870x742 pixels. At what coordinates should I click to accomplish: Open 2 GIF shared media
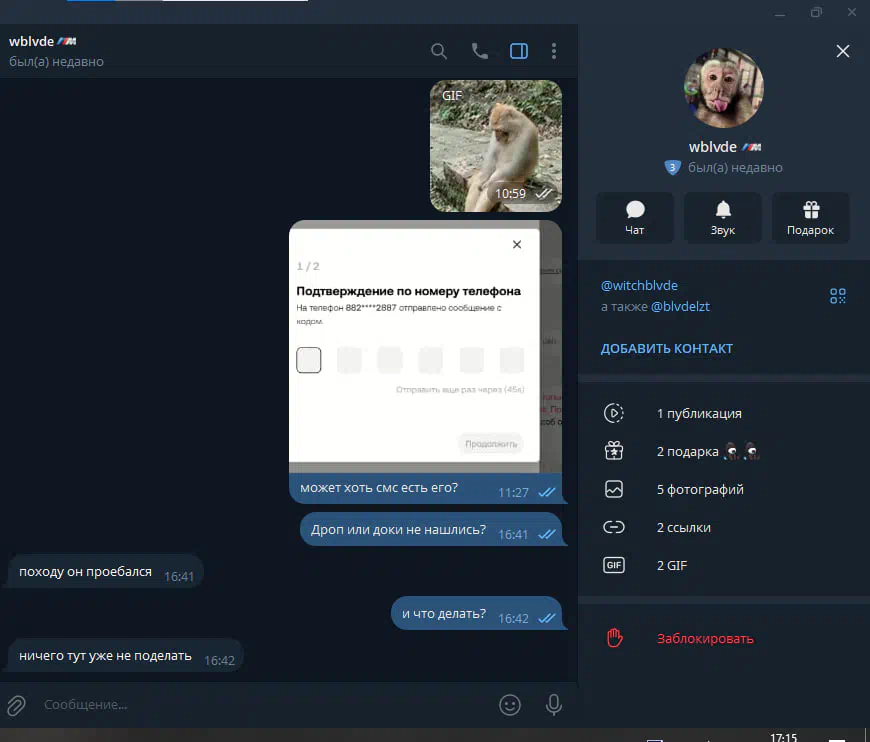(724, 565)
